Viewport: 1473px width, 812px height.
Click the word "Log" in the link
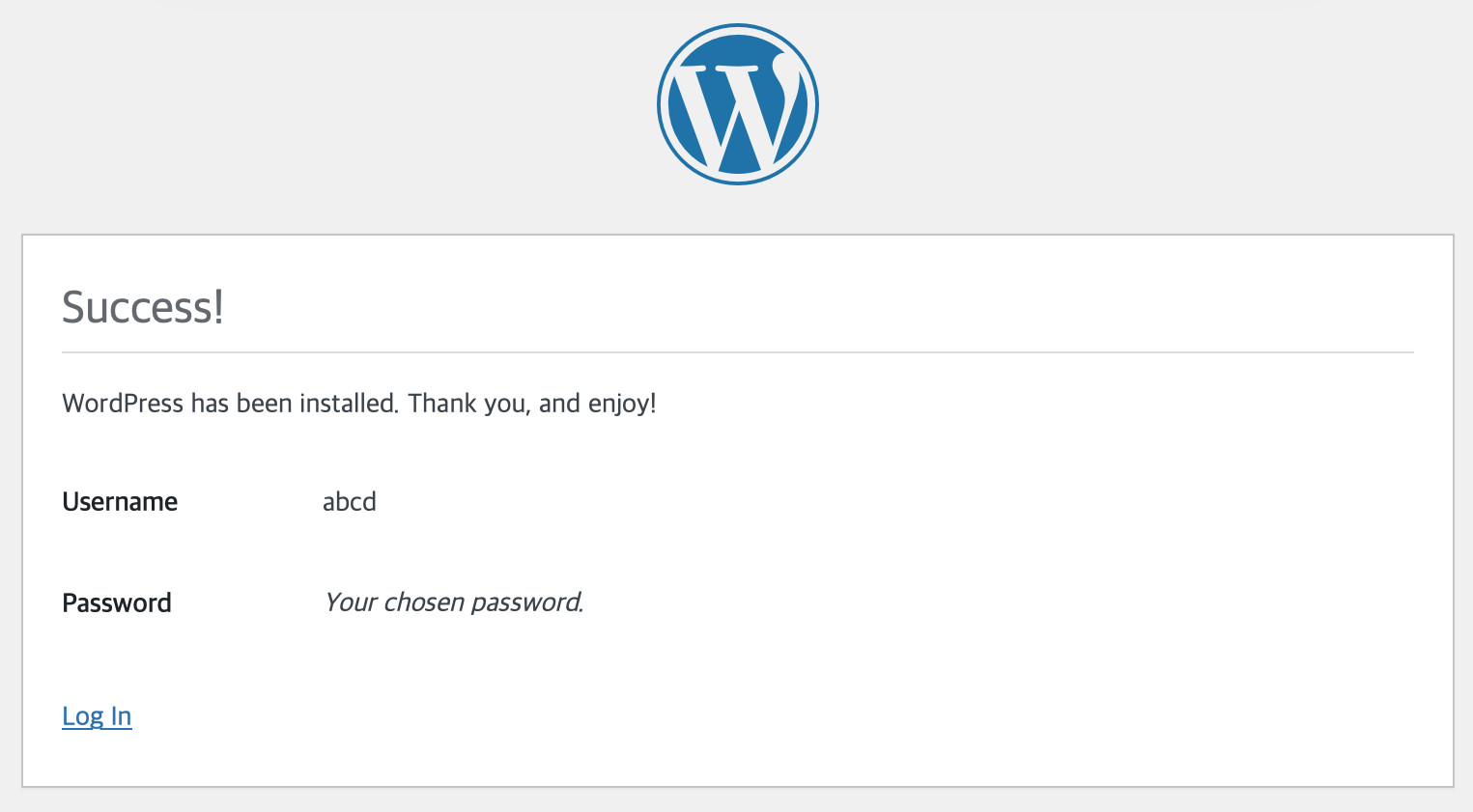click(82, 716)
